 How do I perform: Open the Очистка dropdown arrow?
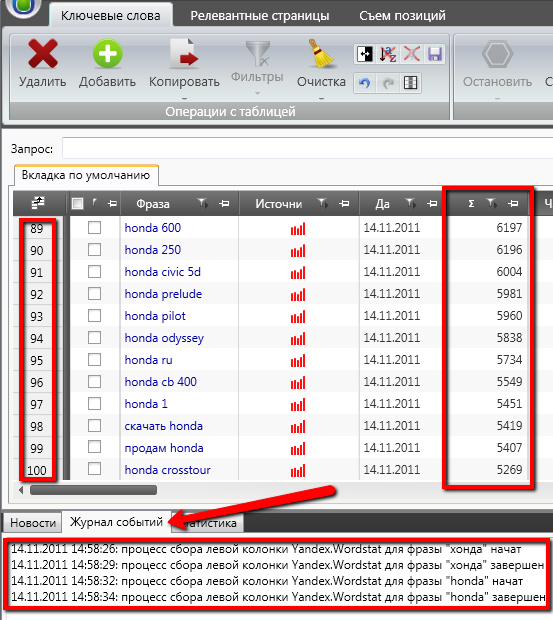pos(321,98)
